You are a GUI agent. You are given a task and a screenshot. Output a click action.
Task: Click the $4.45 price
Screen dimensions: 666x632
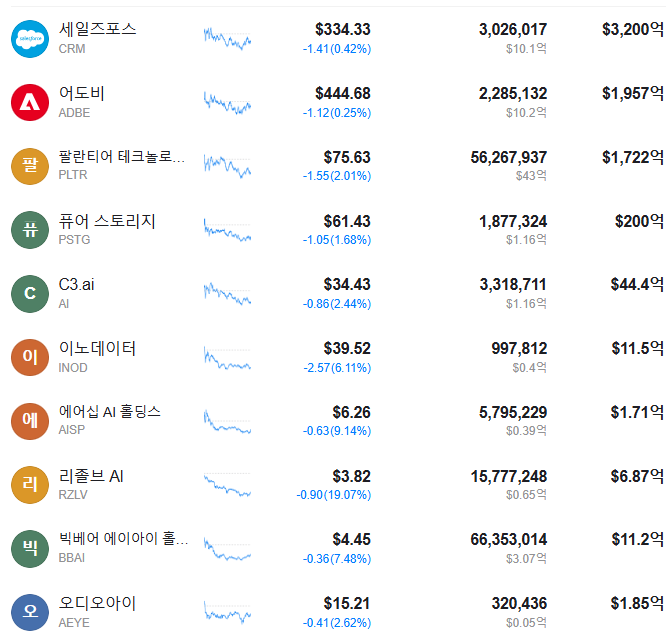[352, 539]
